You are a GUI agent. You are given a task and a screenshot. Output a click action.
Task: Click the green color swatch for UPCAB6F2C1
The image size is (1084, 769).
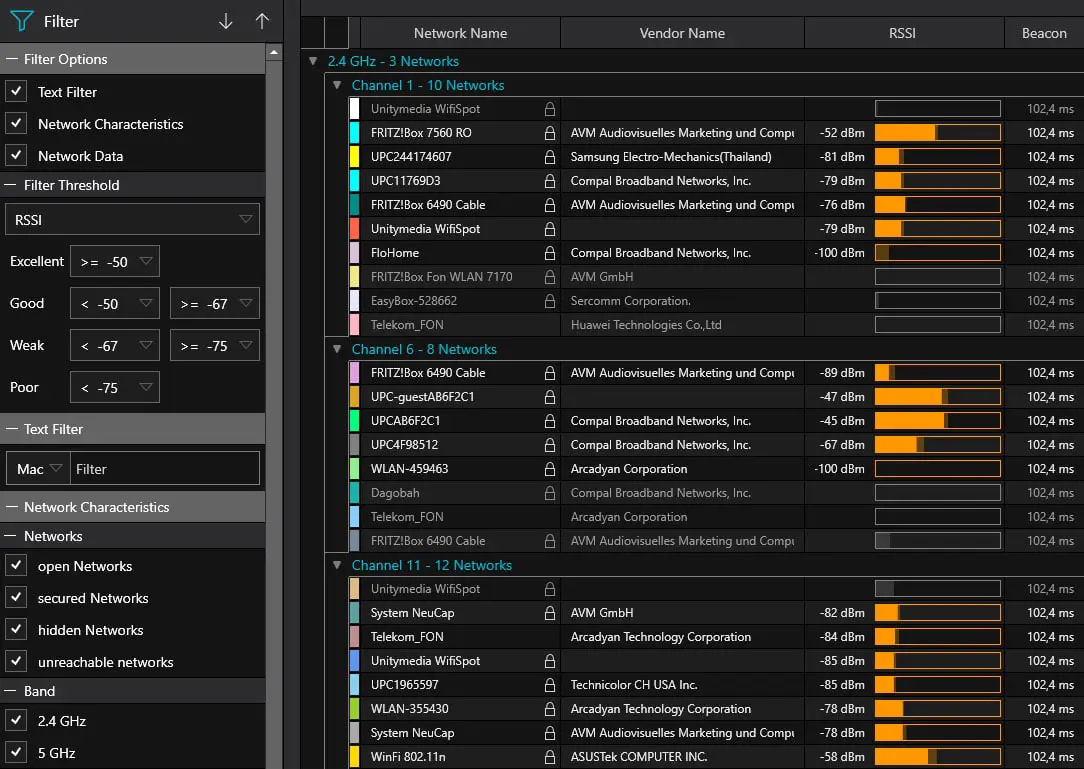click(355, 421)
